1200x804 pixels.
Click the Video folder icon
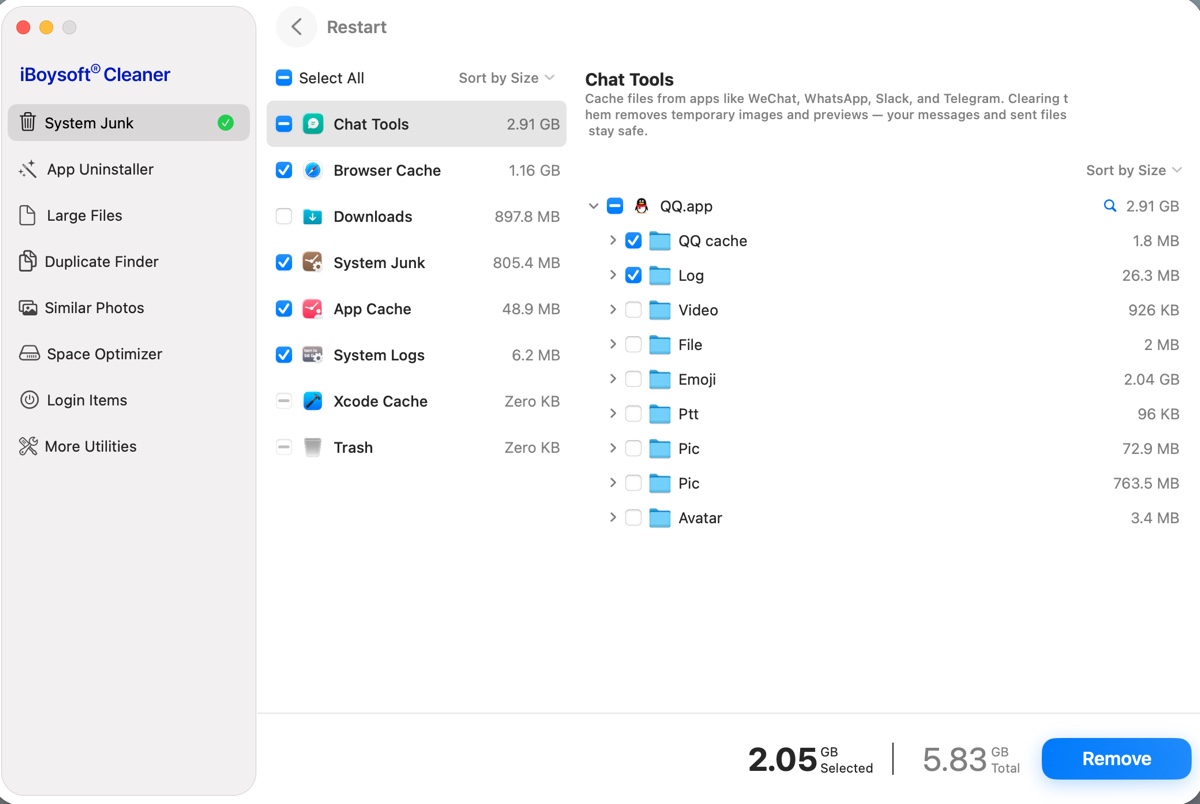click(659, 310)
